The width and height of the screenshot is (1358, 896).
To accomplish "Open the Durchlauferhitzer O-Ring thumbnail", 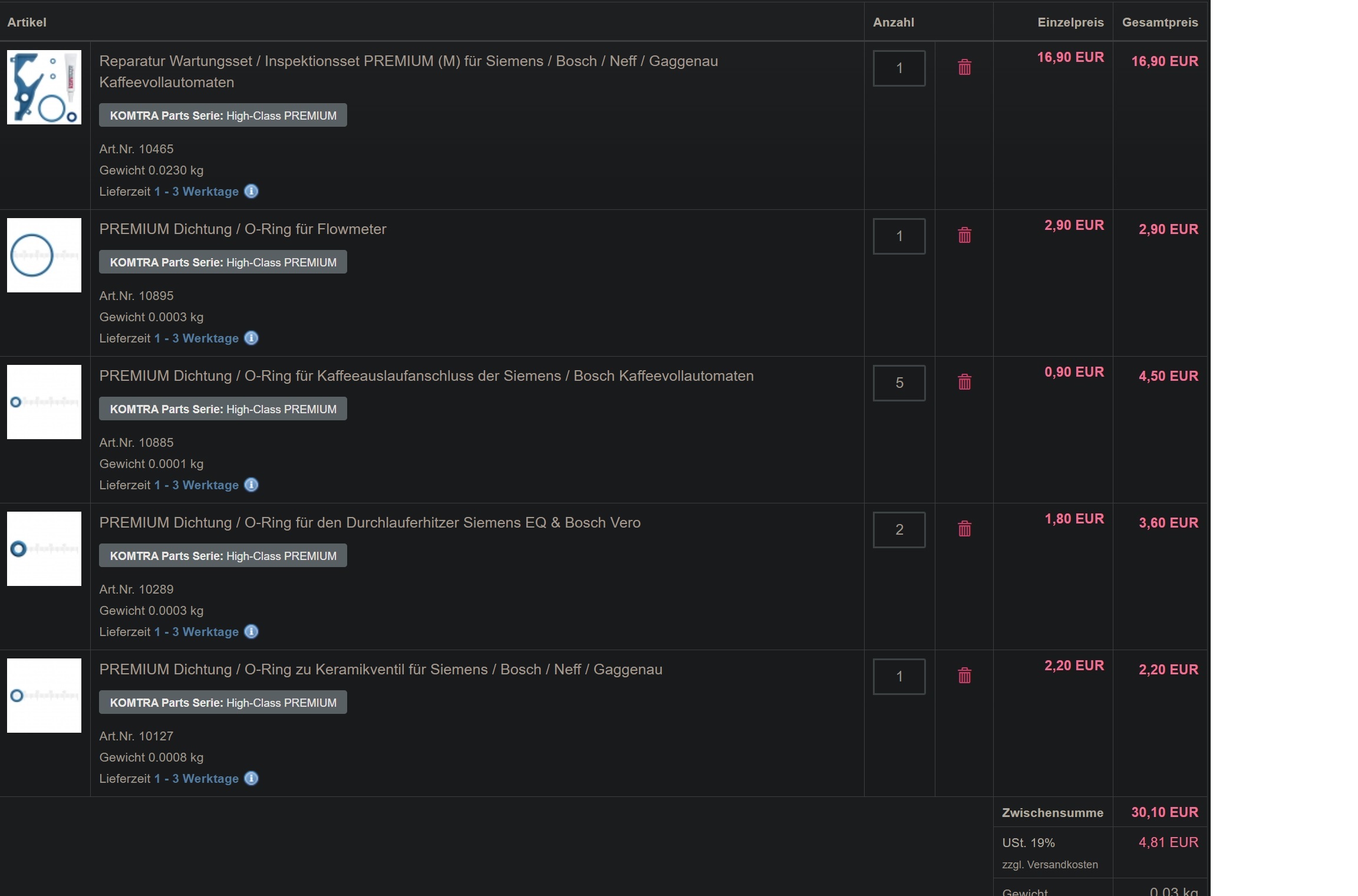I will click(x=44, y=549).
